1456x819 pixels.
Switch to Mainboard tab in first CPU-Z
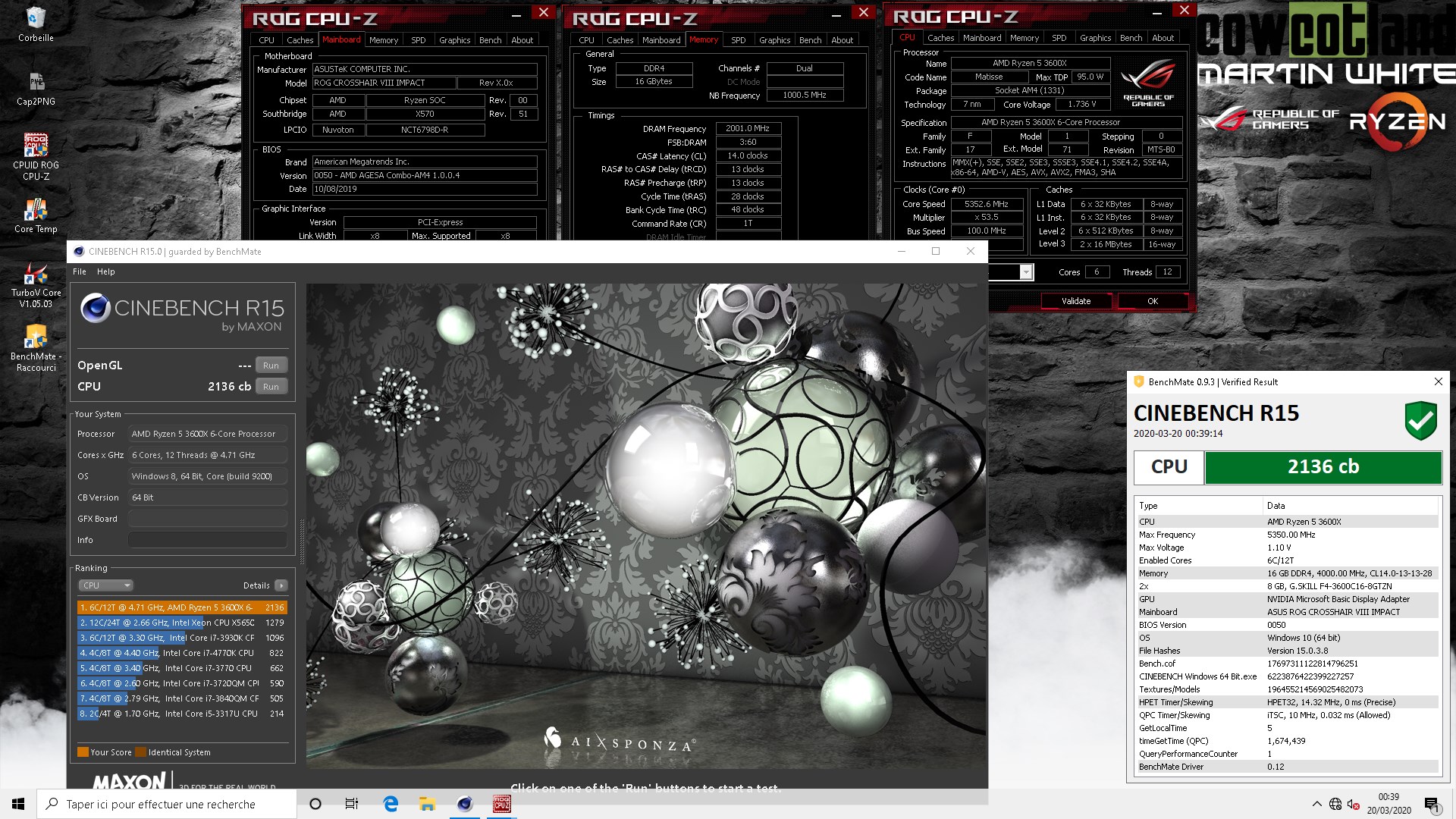[x=341, y=39]
